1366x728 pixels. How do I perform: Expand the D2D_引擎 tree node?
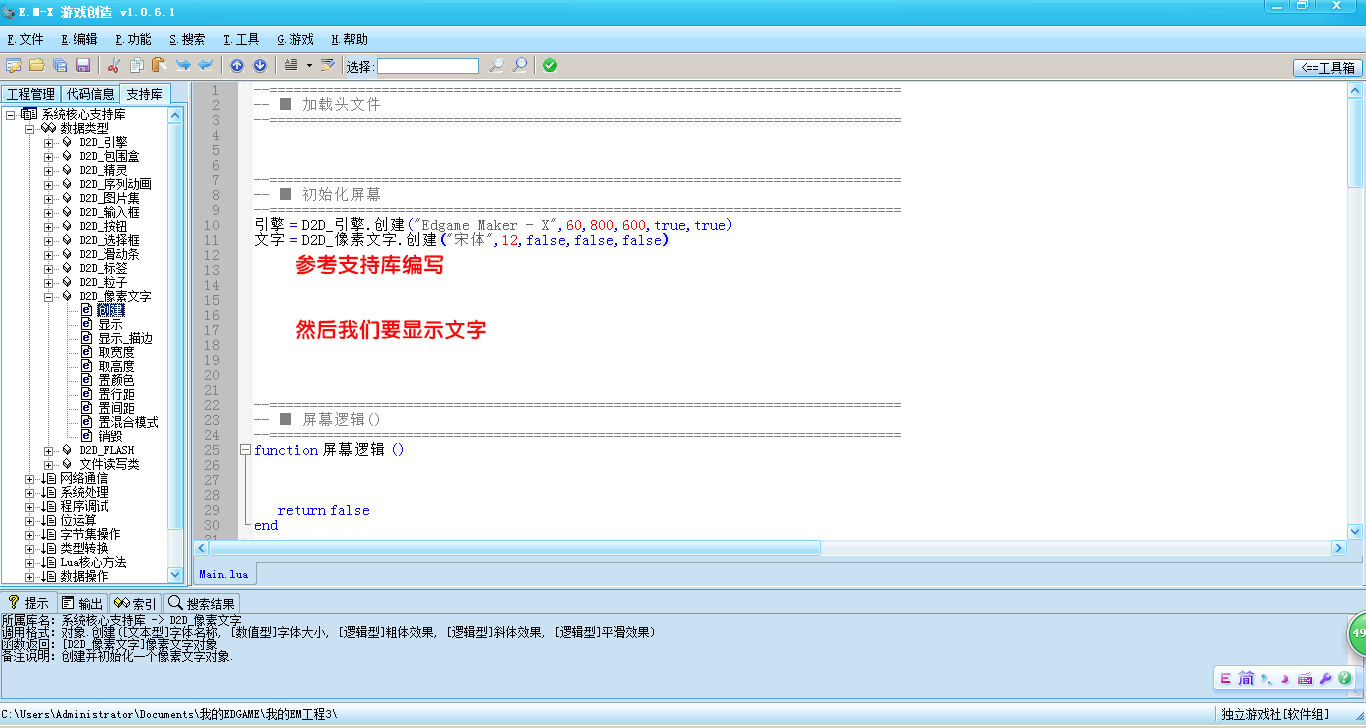[48, 143]
